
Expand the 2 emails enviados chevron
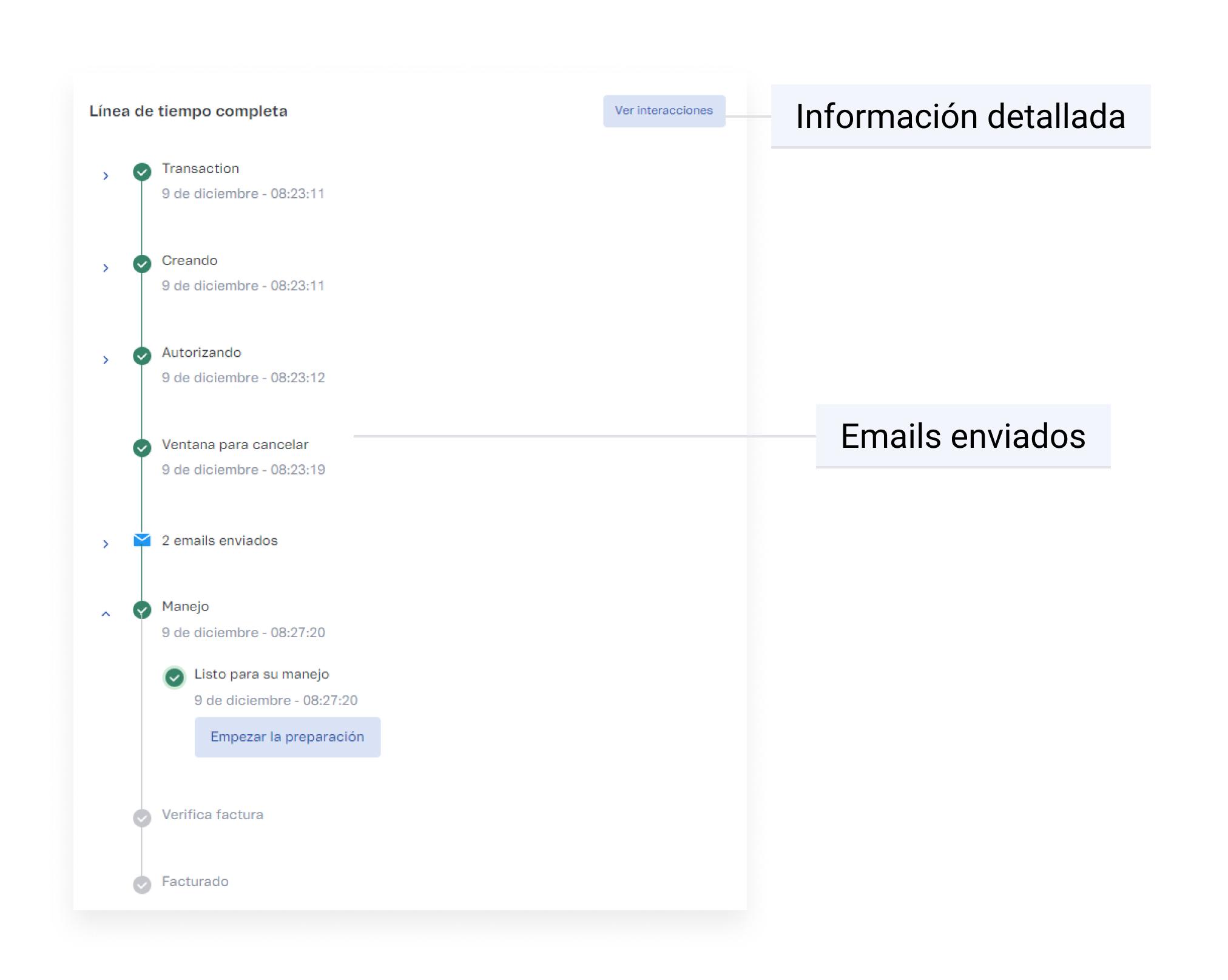pyautogui.click(x=106, y=544)
